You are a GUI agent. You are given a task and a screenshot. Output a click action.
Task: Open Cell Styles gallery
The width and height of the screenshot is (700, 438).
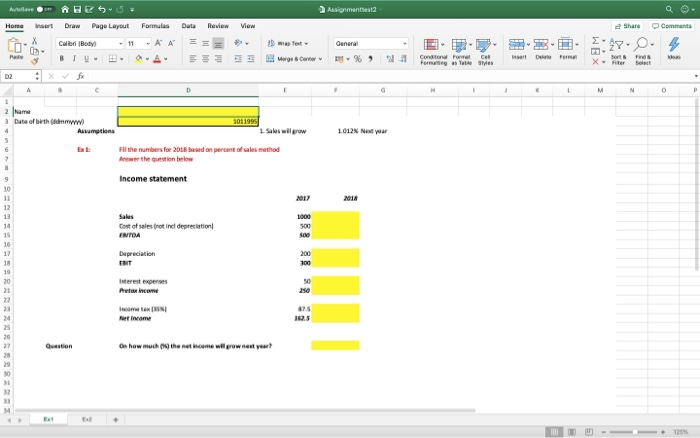pos(486,51)
